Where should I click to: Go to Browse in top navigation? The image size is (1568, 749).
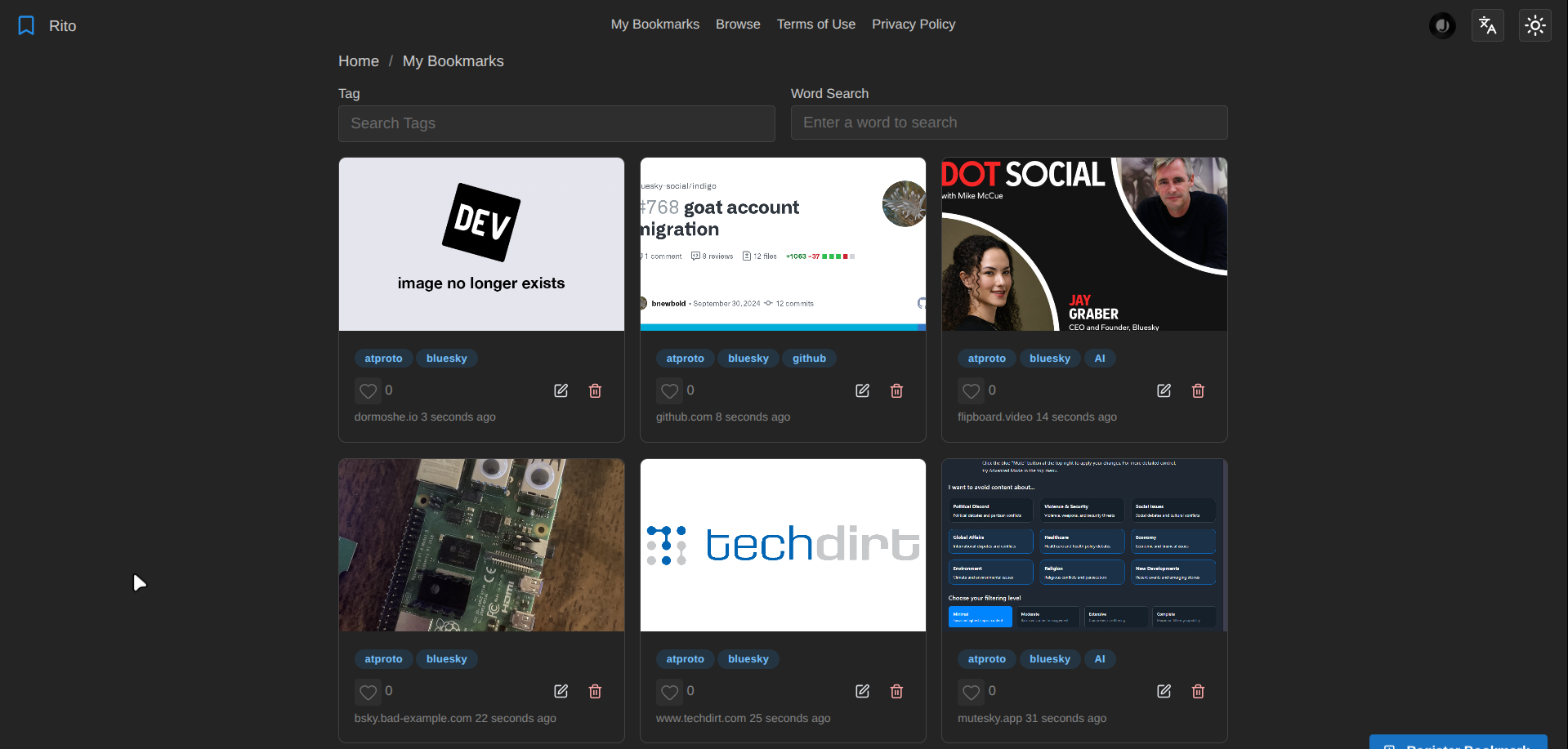coord(737,25)
